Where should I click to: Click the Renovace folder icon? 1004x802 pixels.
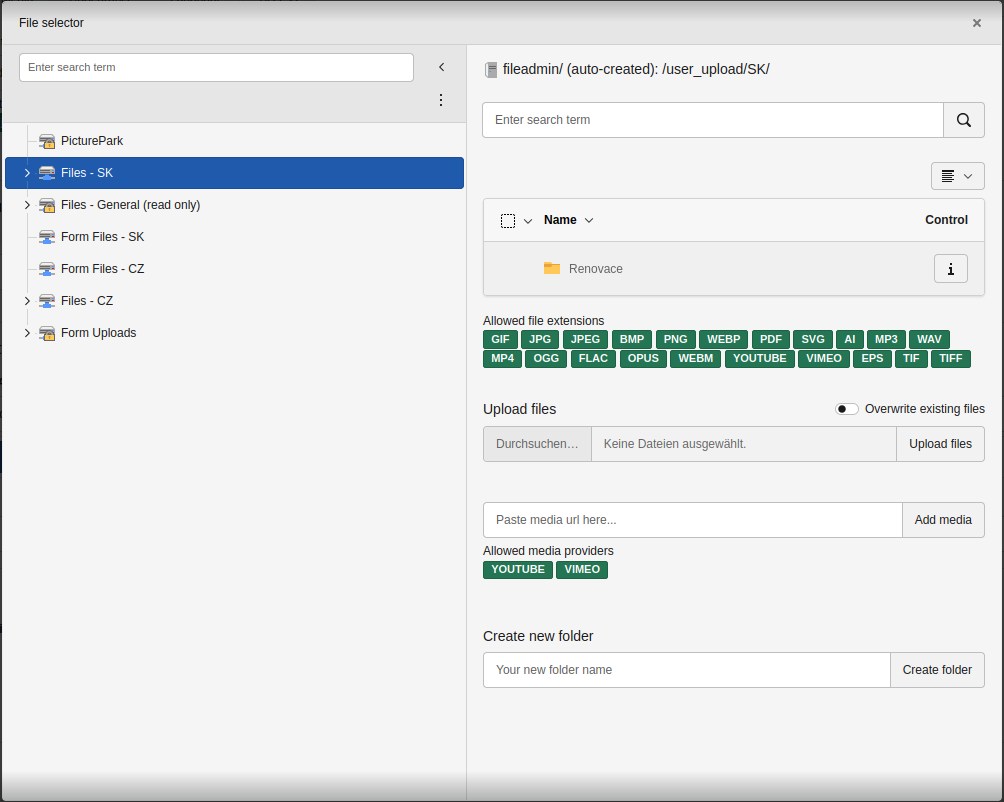pos(552,269)
